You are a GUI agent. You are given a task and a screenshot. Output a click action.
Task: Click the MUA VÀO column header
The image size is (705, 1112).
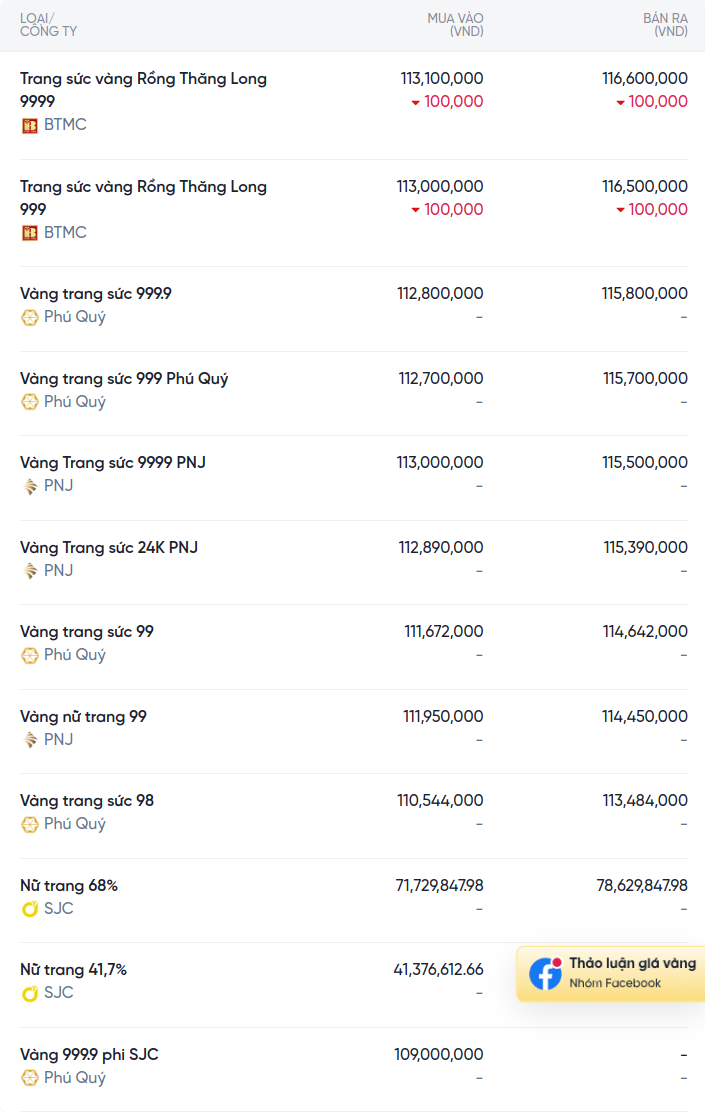click(x=455, y=25)
